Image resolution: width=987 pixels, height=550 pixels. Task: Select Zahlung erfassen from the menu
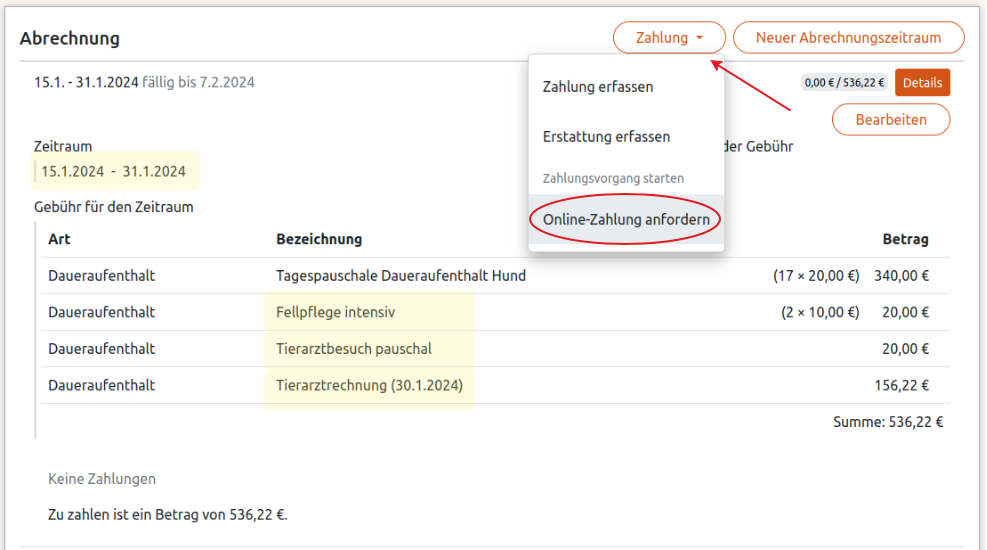click(598, 87)
